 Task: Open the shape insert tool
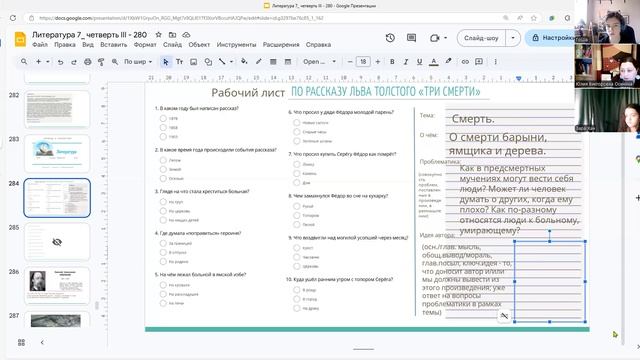(x=208, y=62)
